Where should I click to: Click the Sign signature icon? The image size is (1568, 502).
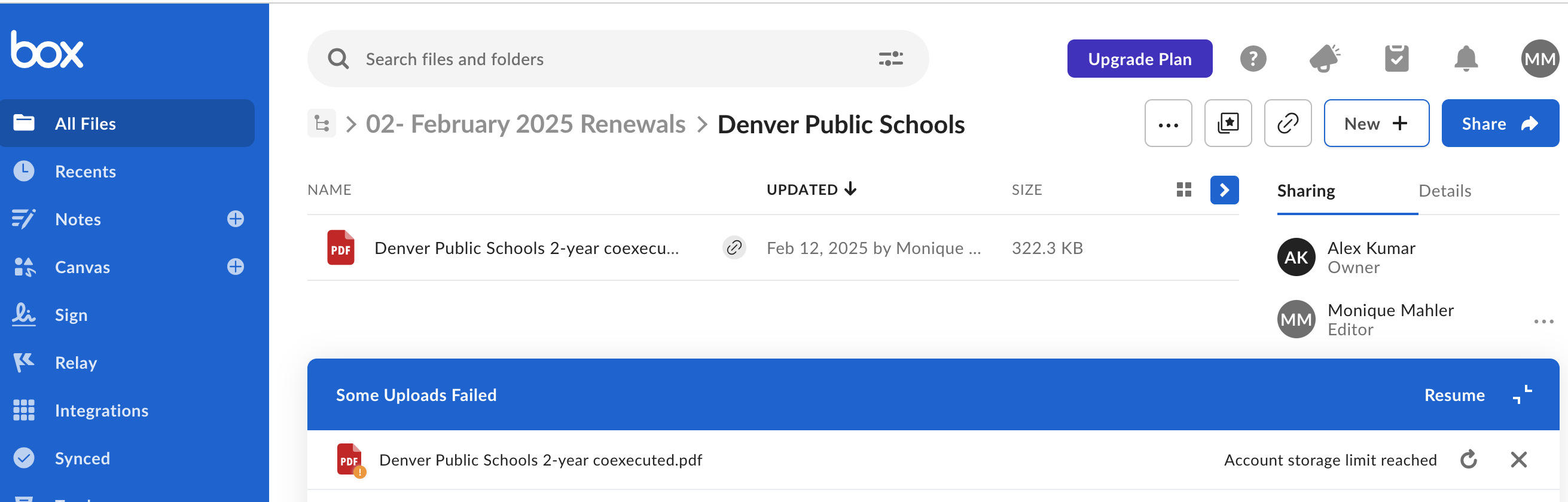(x=24, y=314)
